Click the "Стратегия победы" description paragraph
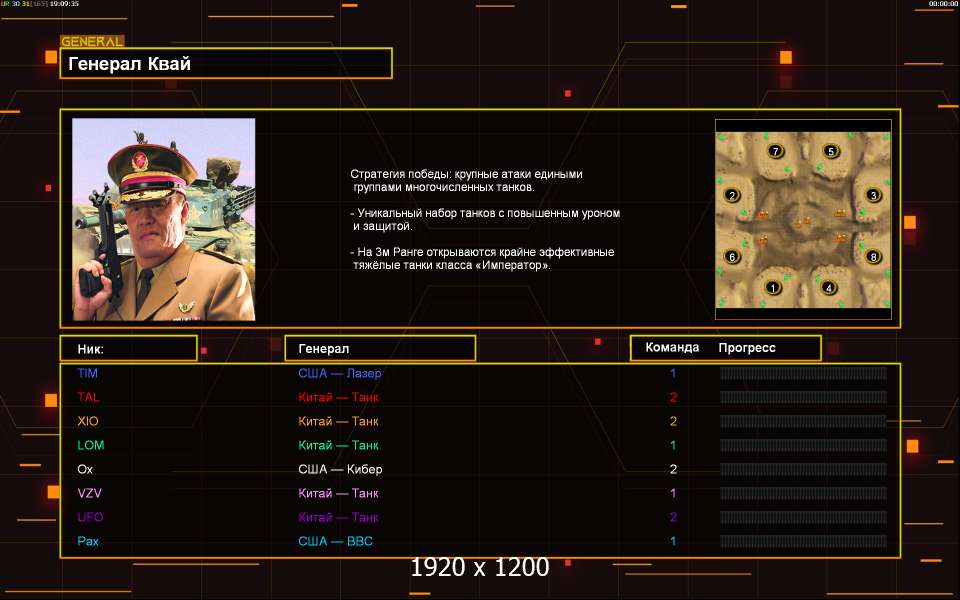 point(467,181)
